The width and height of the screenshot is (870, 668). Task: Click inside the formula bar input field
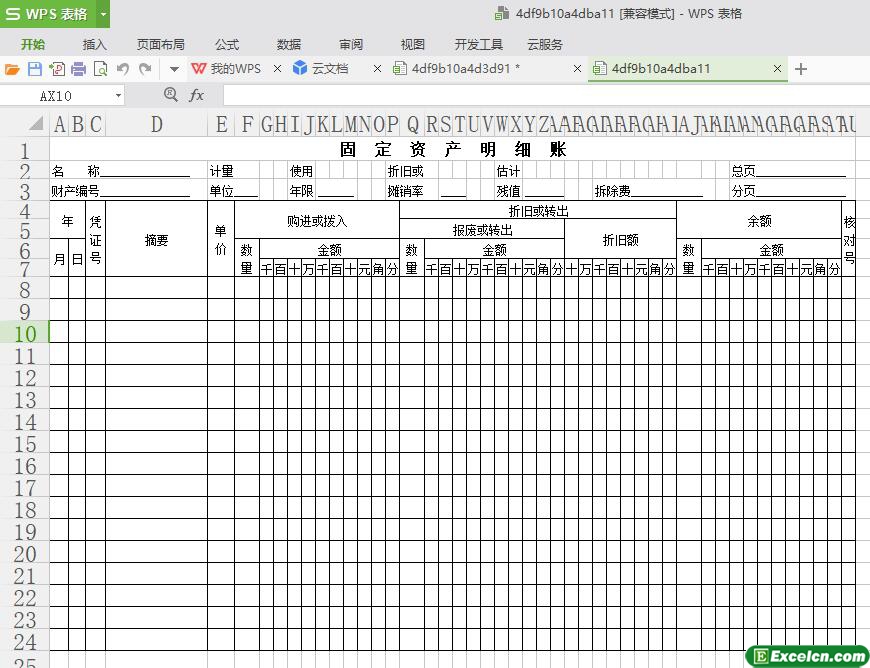pos(540,95)
